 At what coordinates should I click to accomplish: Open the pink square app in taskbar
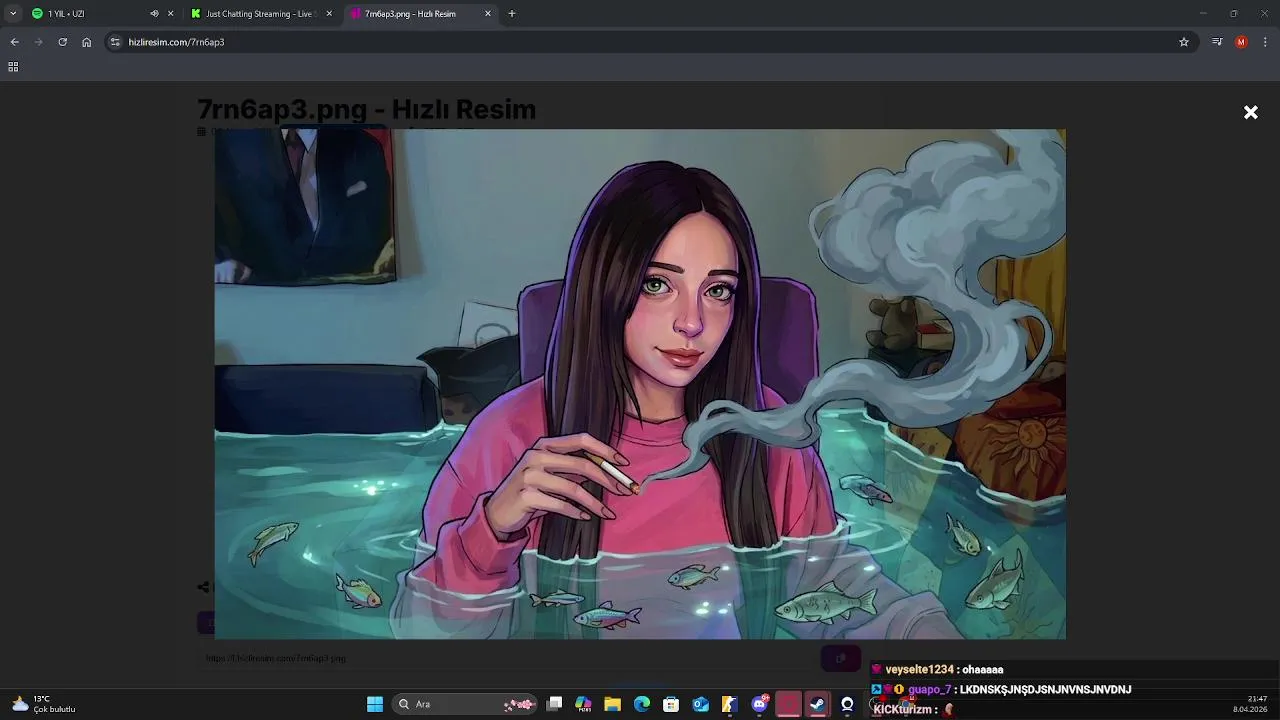[x=789, y=704]
